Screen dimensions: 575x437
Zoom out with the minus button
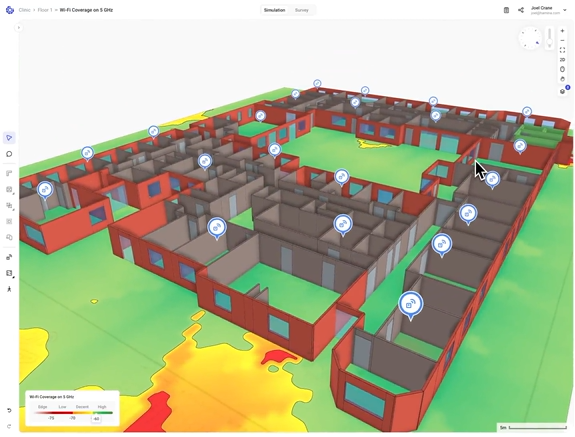563,41
